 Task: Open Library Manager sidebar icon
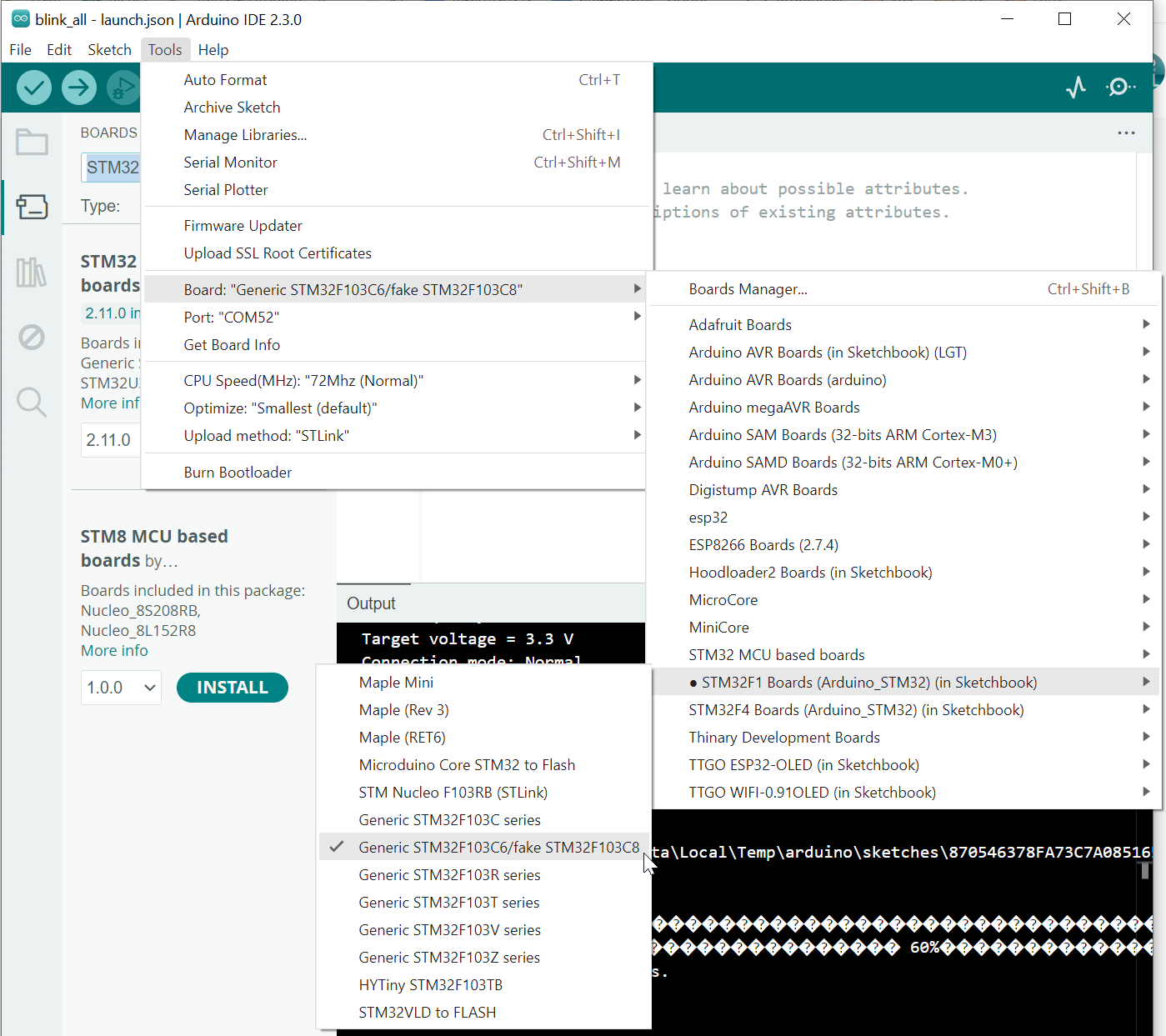(32, 273)
